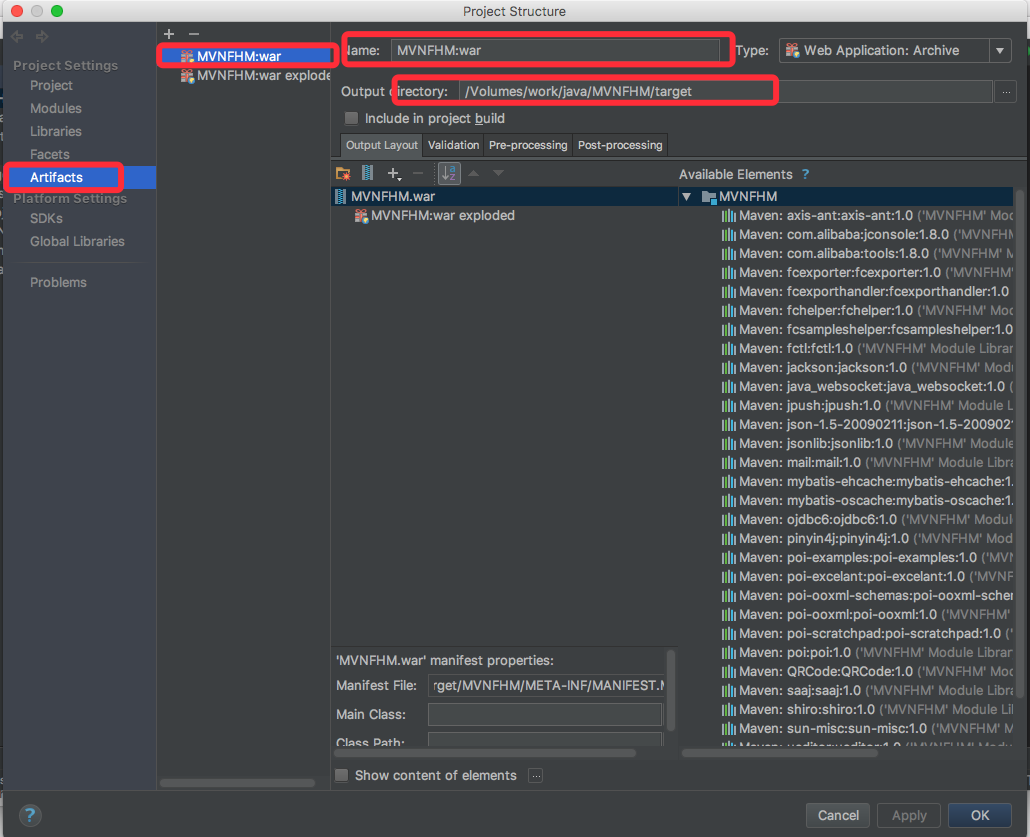Click the OK button

tap(979, 815)
